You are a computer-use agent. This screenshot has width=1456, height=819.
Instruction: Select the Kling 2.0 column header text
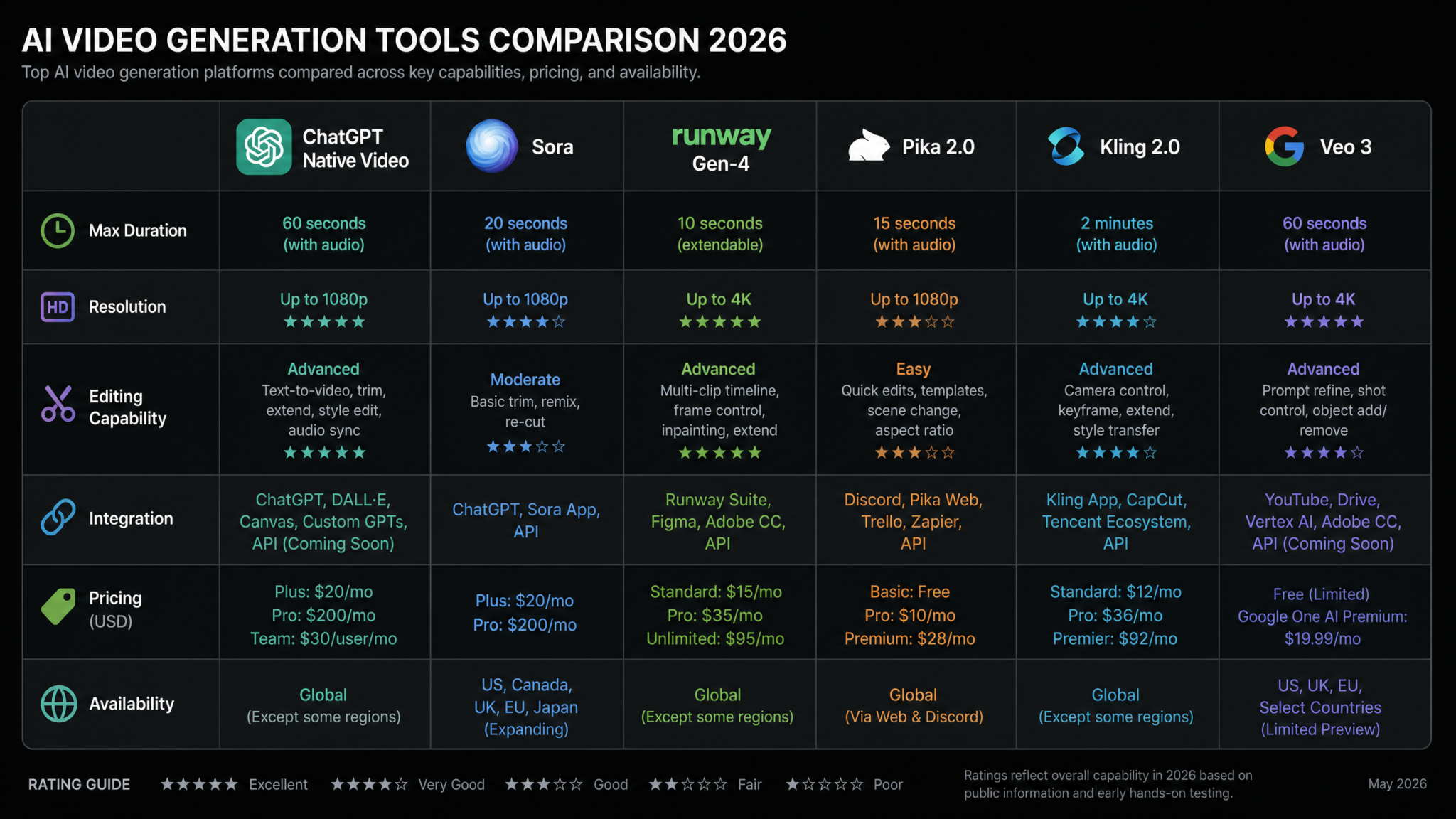[1140, 147]
